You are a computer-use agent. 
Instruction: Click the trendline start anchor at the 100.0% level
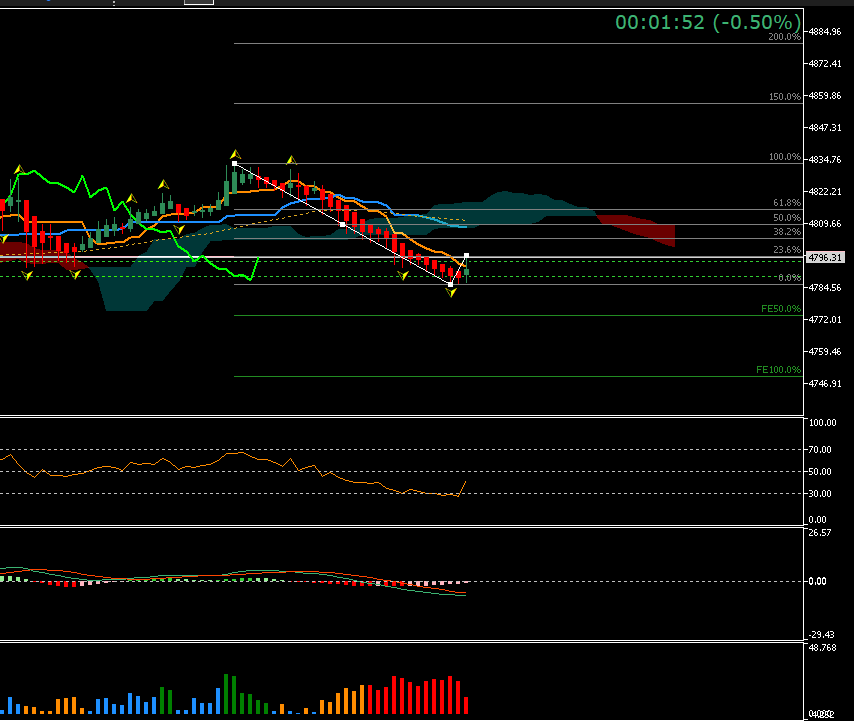point(235,163)
